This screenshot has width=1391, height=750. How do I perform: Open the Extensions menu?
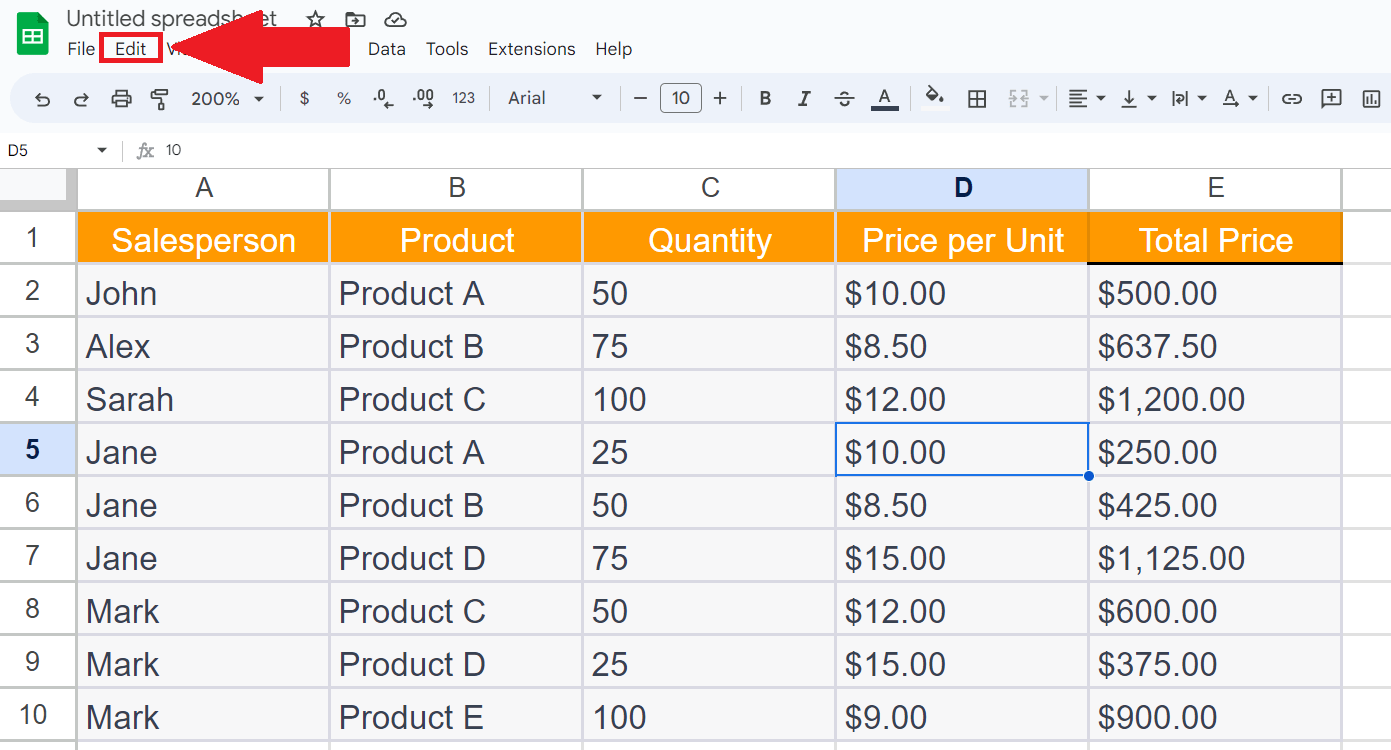(x=531, y=48)
